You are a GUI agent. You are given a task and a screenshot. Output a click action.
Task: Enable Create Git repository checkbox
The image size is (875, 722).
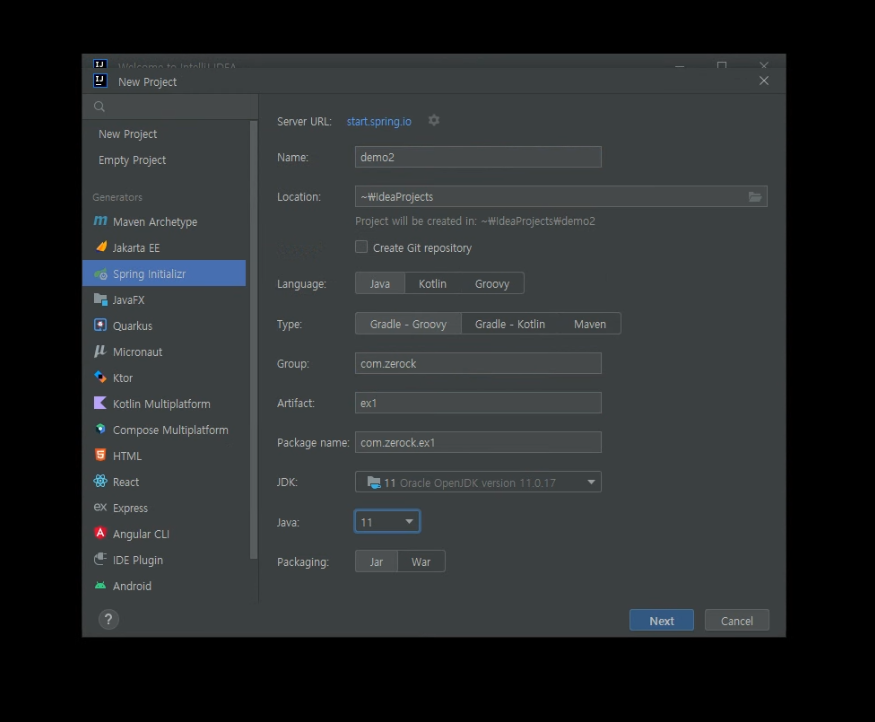pyautogui.click(x=362, y=247)
